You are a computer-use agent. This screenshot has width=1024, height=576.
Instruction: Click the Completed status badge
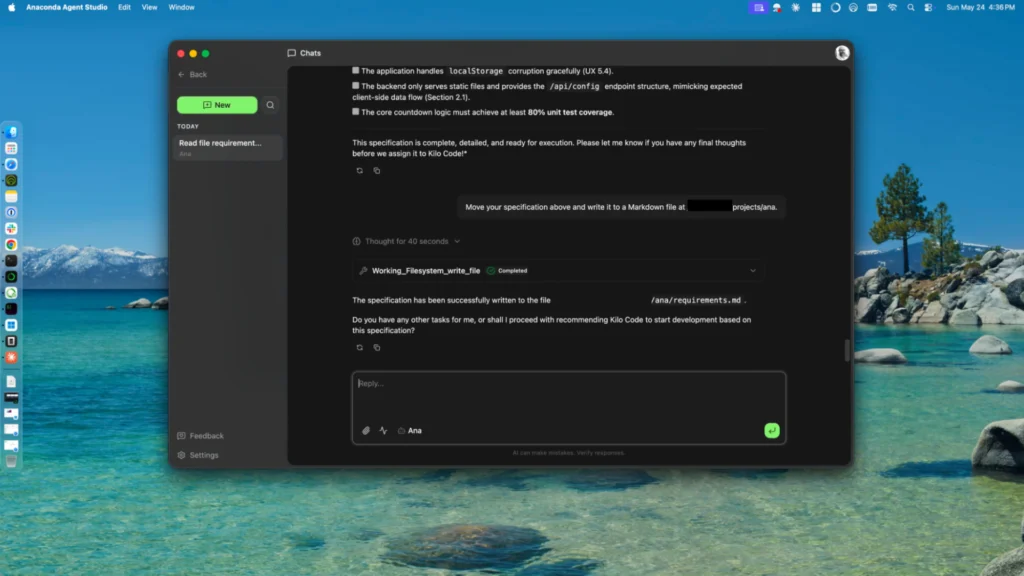[x=507, y=270]
